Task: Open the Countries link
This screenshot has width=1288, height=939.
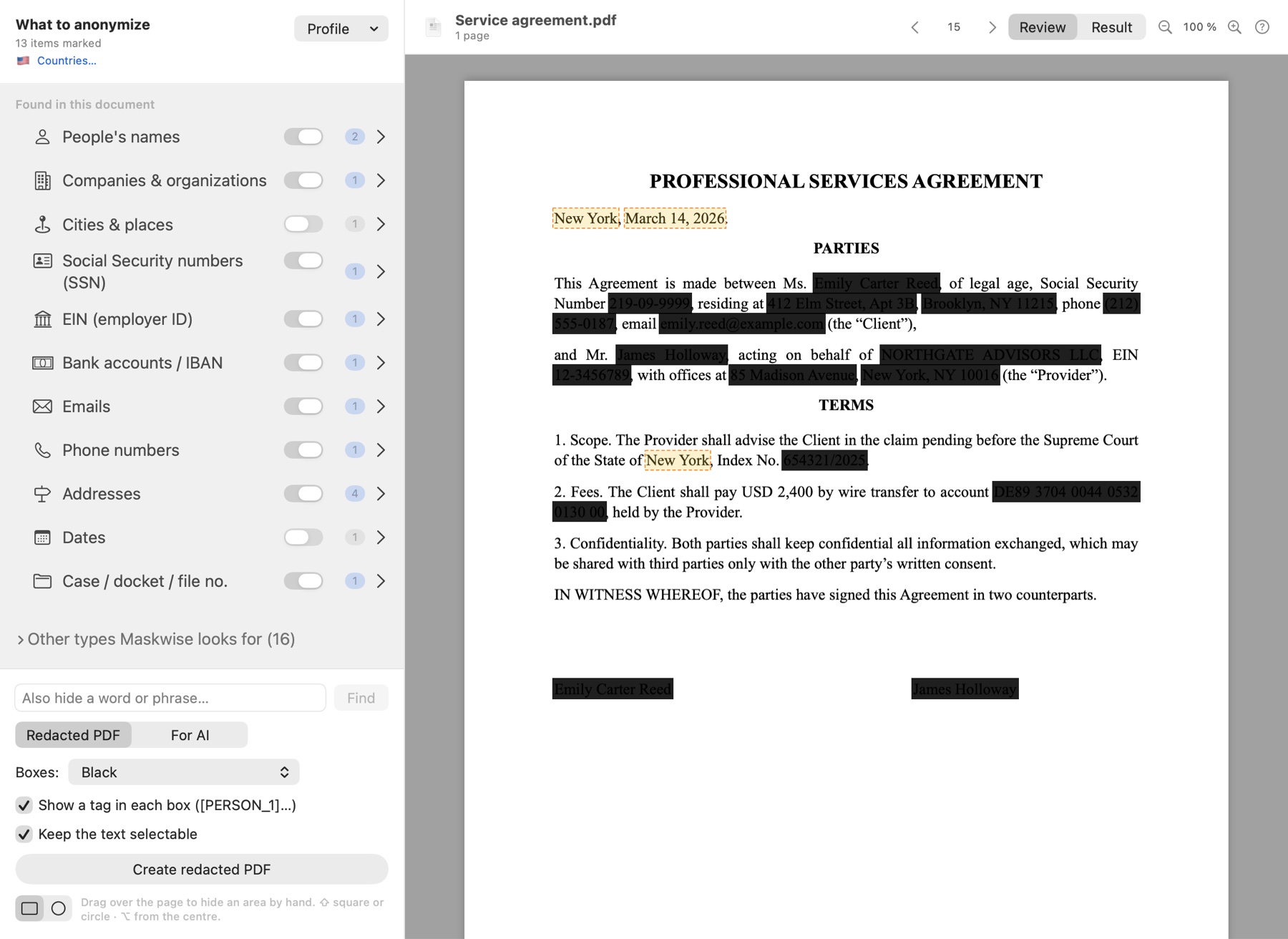Action: tap(67, 61)
